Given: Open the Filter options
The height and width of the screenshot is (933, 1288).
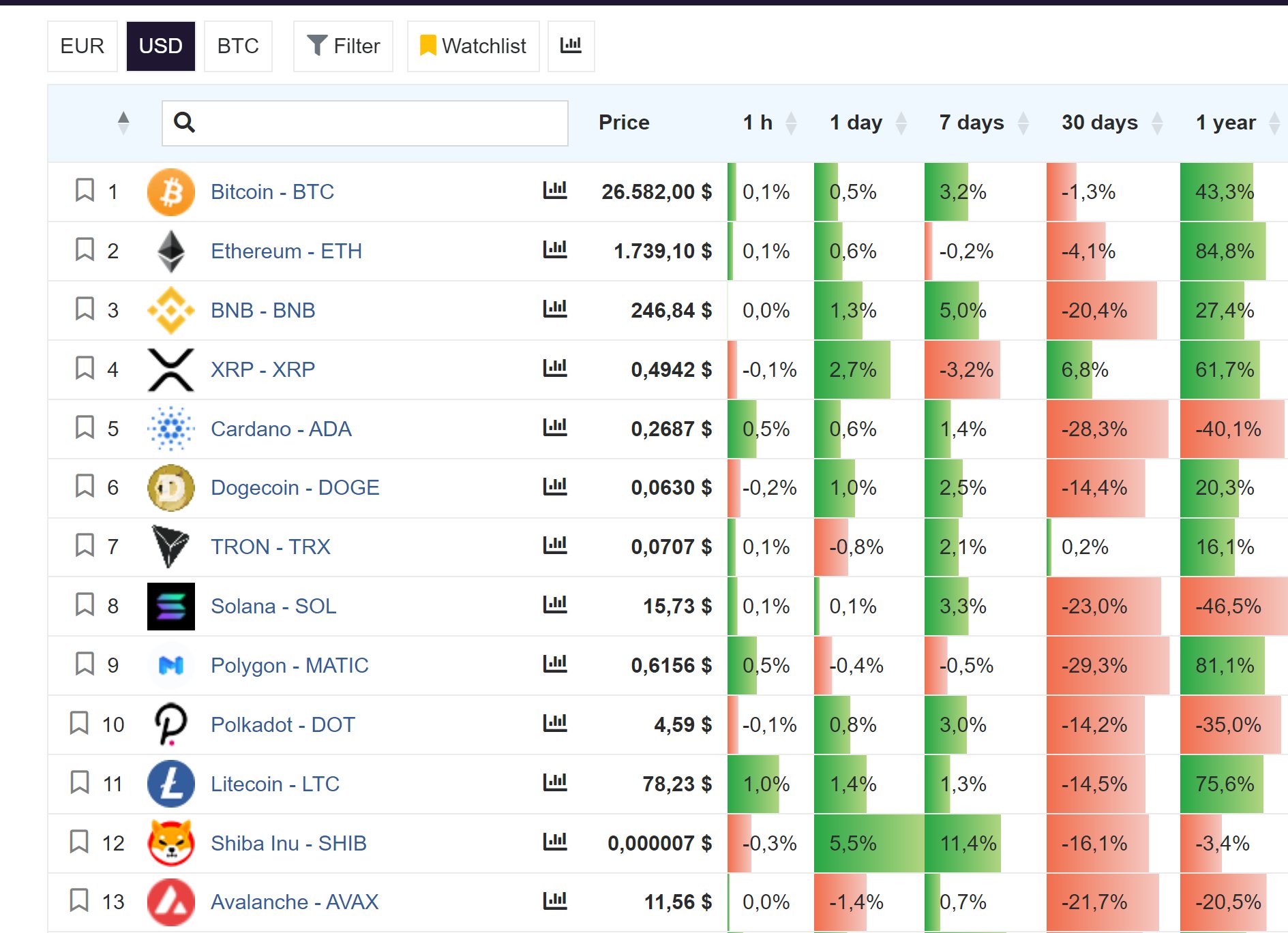Looking at the screenshot, I should 343,46.
